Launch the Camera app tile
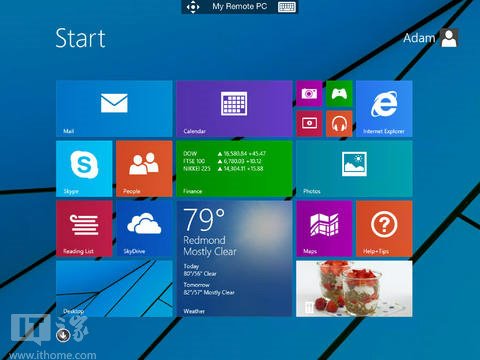480x360 pixels. [309, 93]
